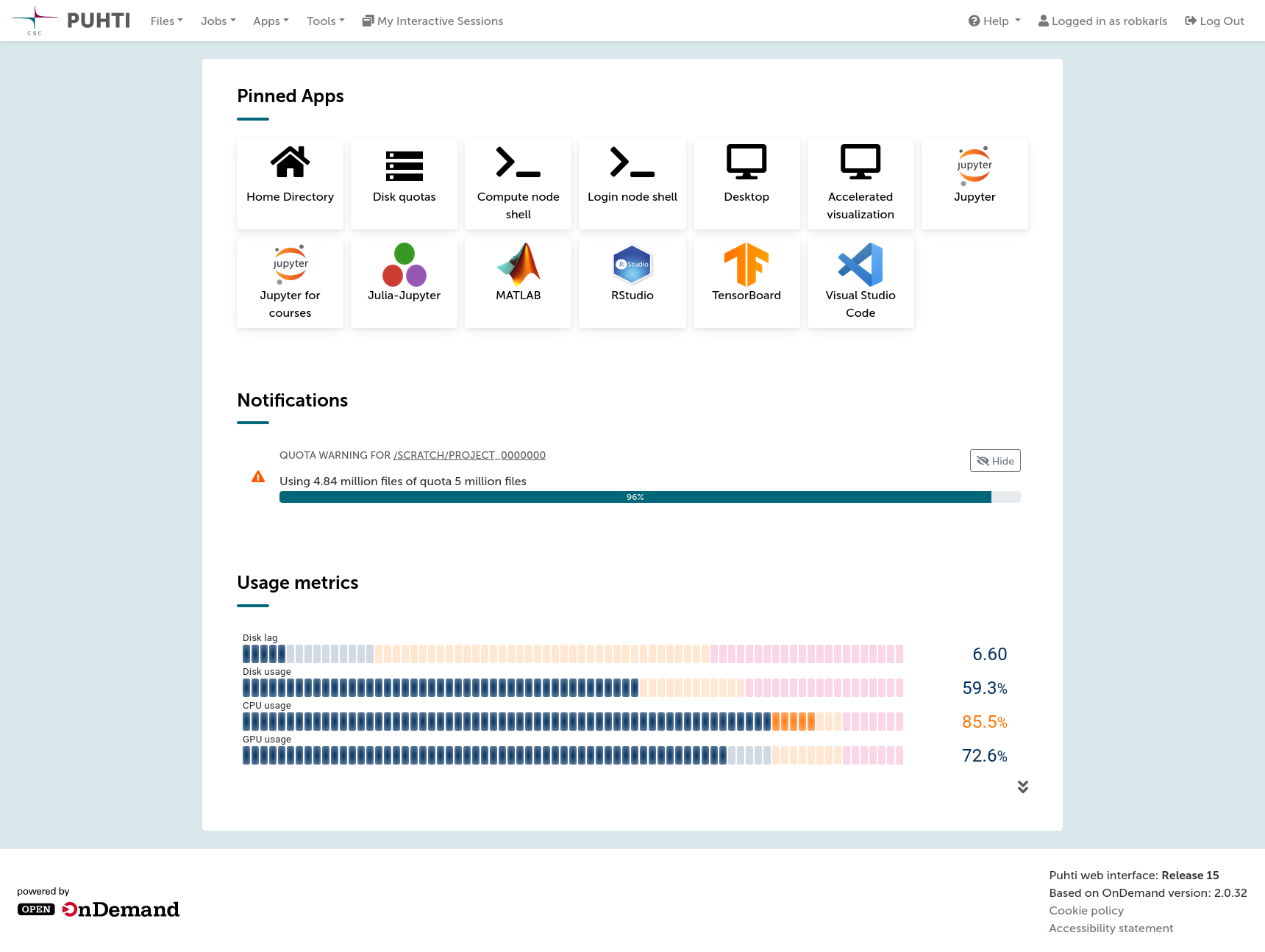1265x952 pixels.
Task: Click Logged in as robkarls
Action: [1102, 21]
